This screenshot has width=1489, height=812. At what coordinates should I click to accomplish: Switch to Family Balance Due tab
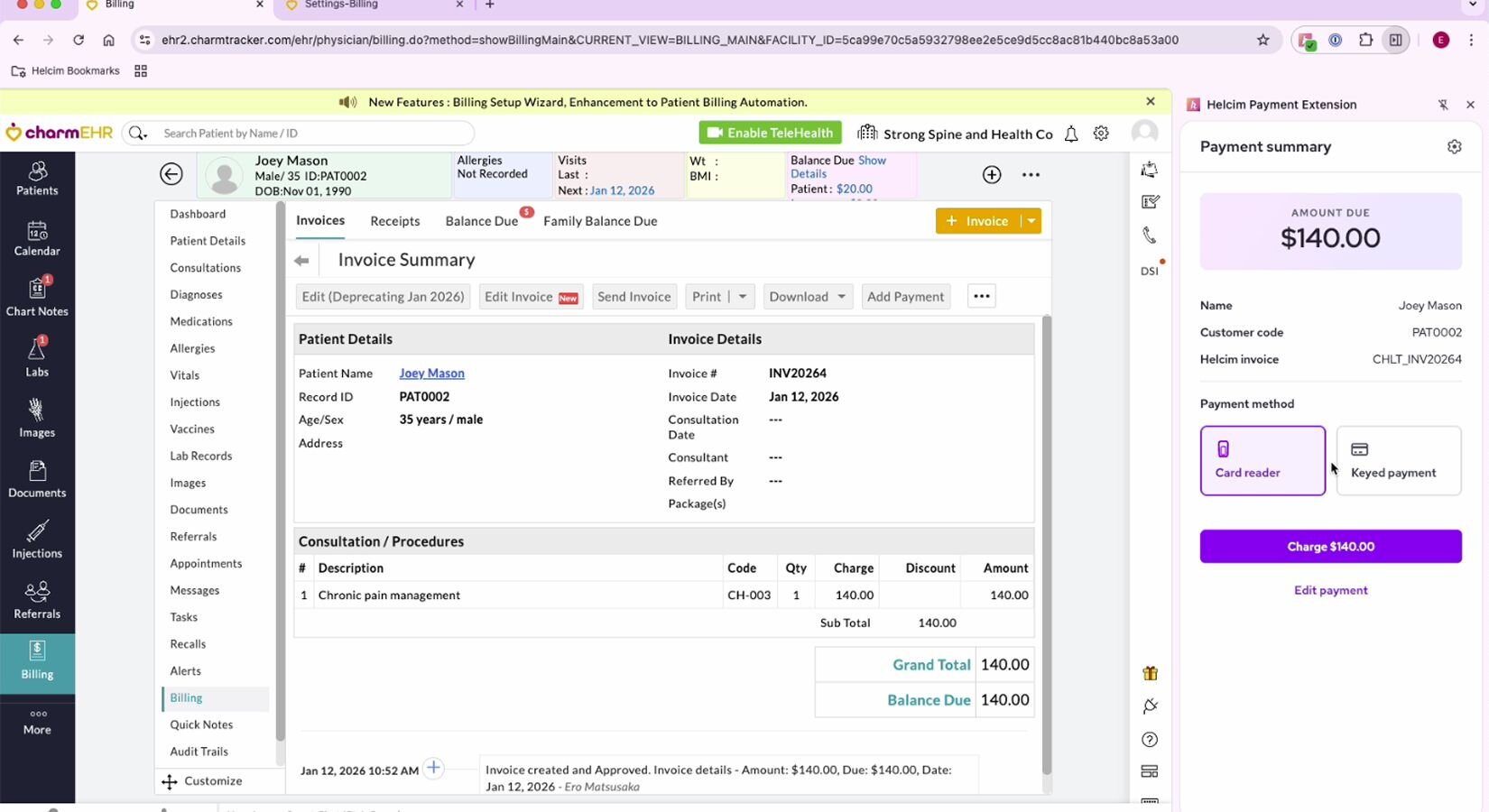(600, 221)
